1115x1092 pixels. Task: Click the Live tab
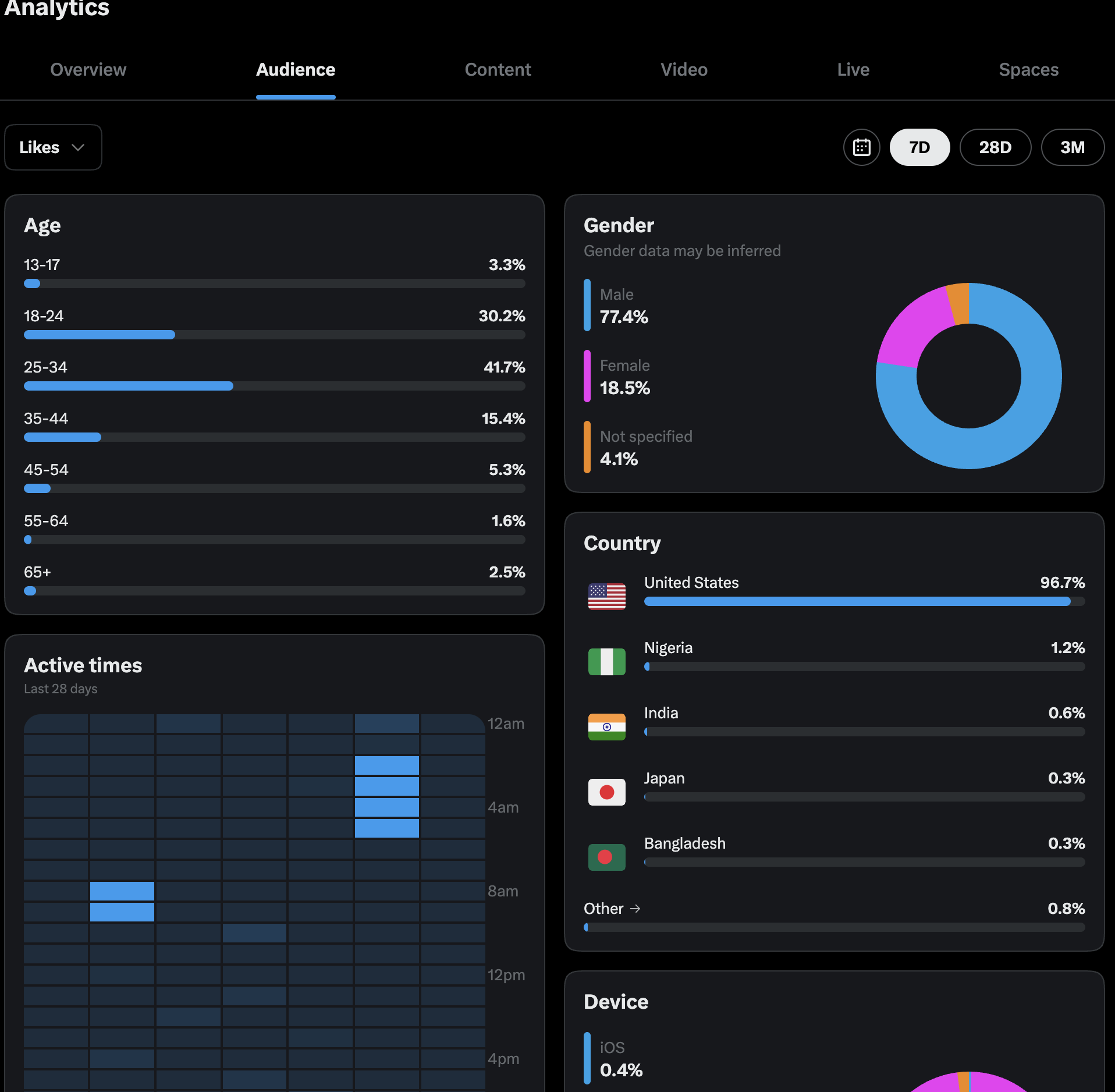853,70
